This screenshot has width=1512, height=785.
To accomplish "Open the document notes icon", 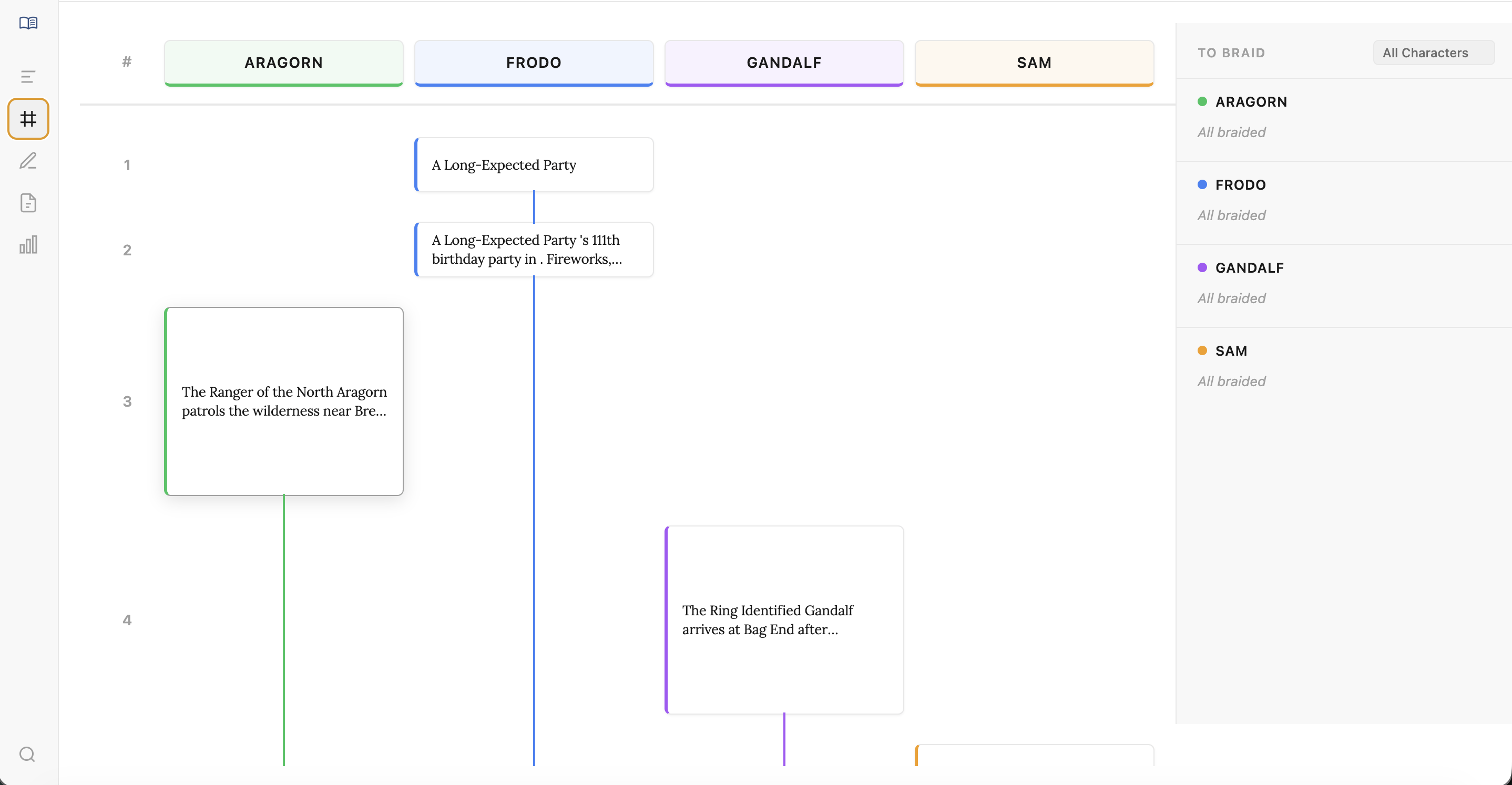I will tap(28, 203).
